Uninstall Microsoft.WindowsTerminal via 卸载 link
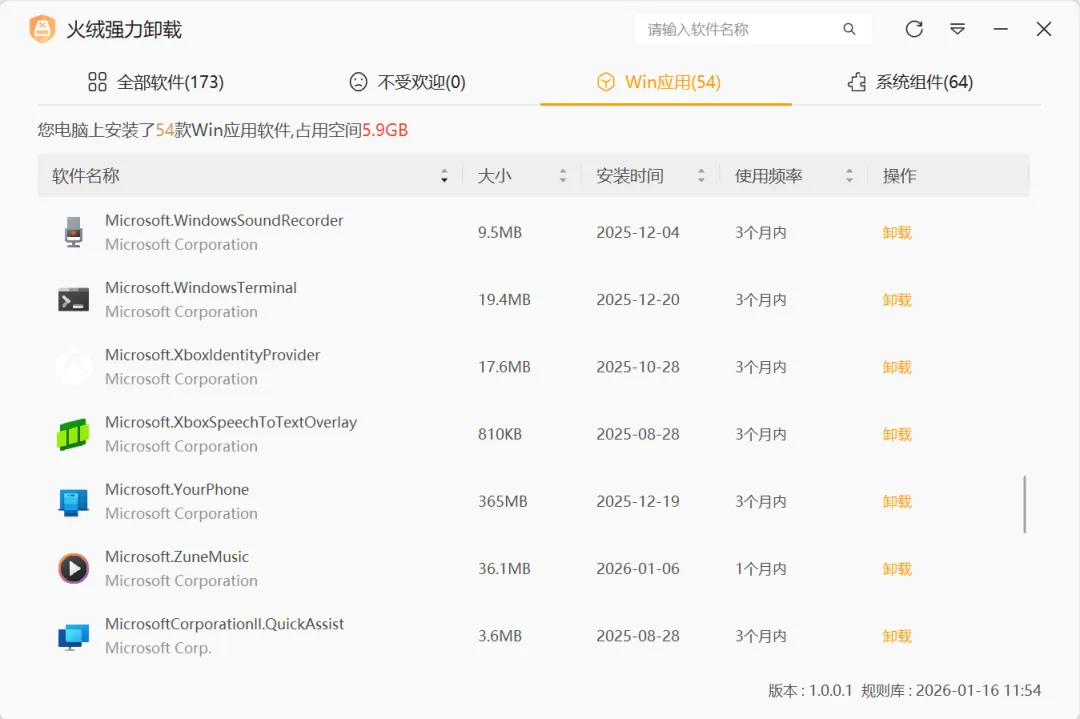Image resolution: width=1080 pixels, height=719 pixels. click(x=897, y=299)
